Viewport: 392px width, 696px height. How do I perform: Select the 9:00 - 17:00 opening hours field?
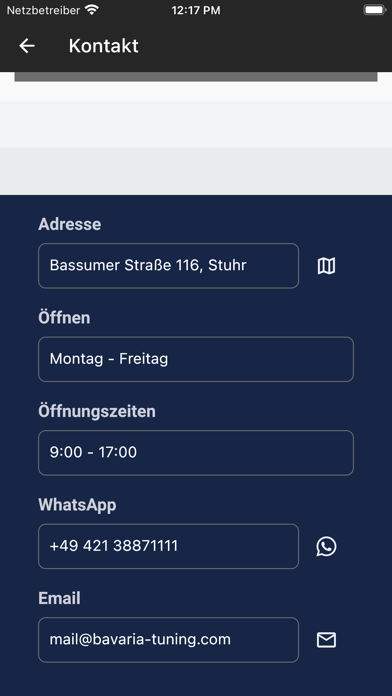[x=196, y=453]
